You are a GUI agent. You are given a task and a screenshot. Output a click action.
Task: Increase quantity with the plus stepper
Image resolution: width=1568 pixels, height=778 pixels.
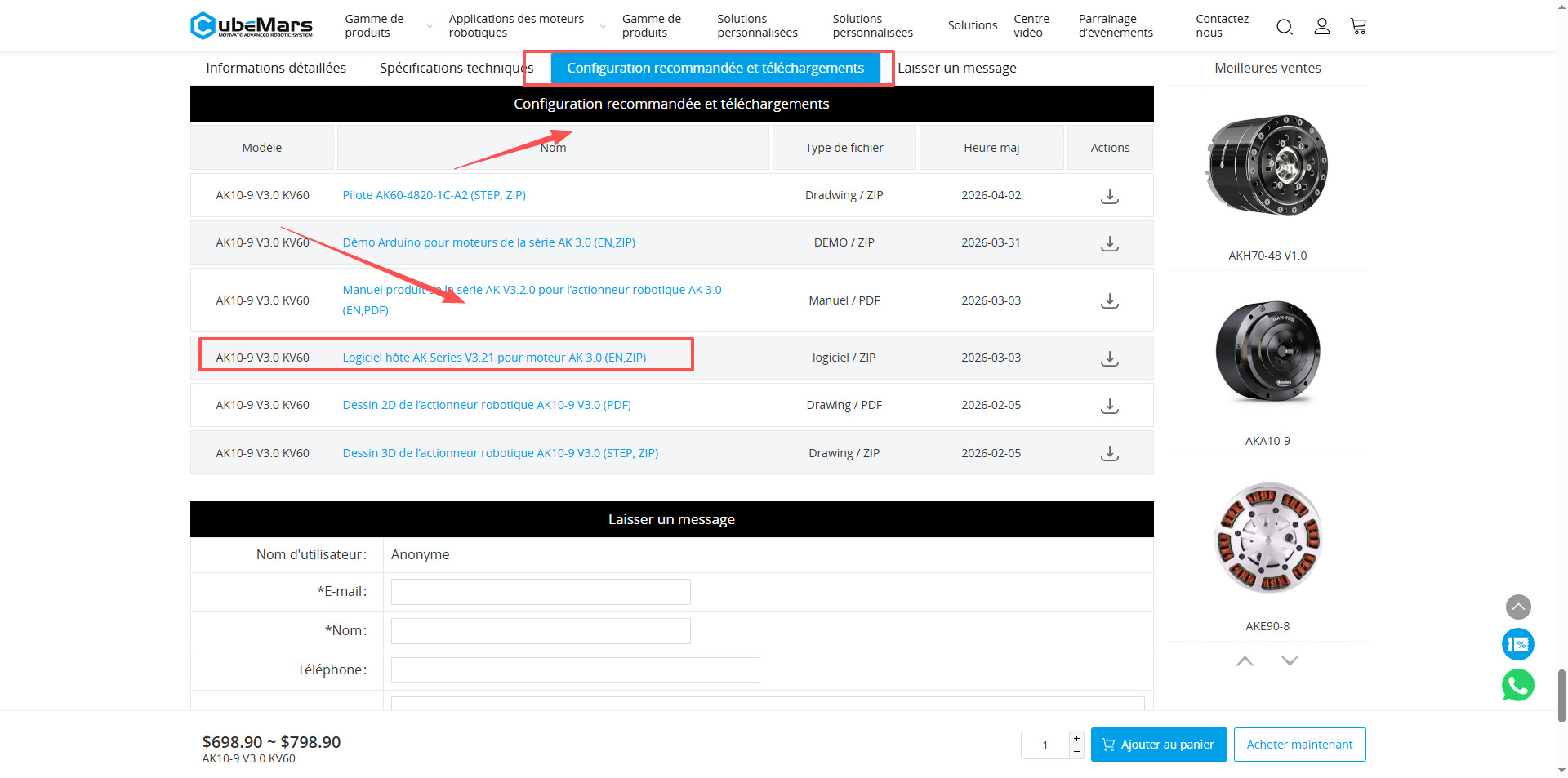(x=1076, y=738)
